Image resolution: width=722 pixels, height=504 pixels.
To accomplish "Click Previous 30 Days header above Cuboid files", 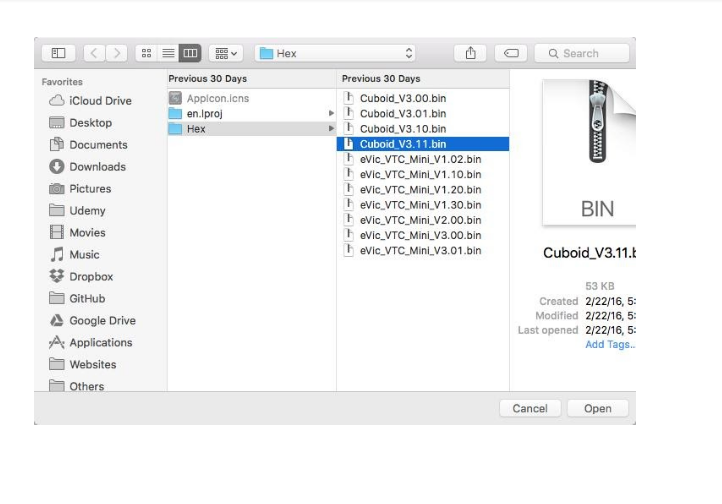I will pyautogui.click(x=381, y=79).
